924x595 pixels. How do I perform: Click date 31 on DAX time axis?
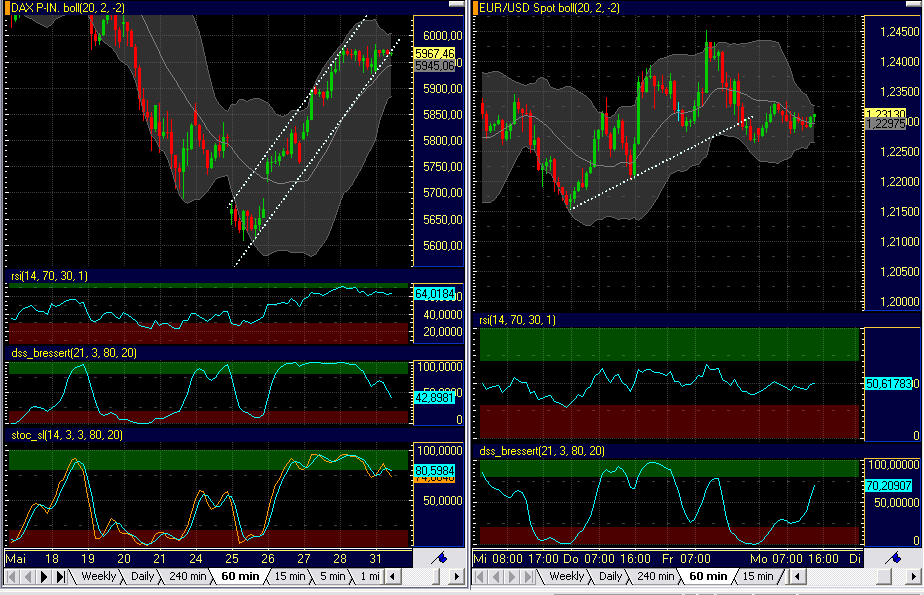click(x=375, y=558)
